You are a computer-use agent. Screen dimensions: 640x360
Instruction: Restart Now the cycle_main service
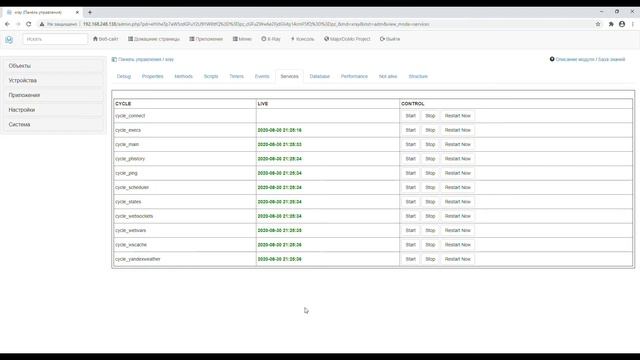tap(458, 144)
